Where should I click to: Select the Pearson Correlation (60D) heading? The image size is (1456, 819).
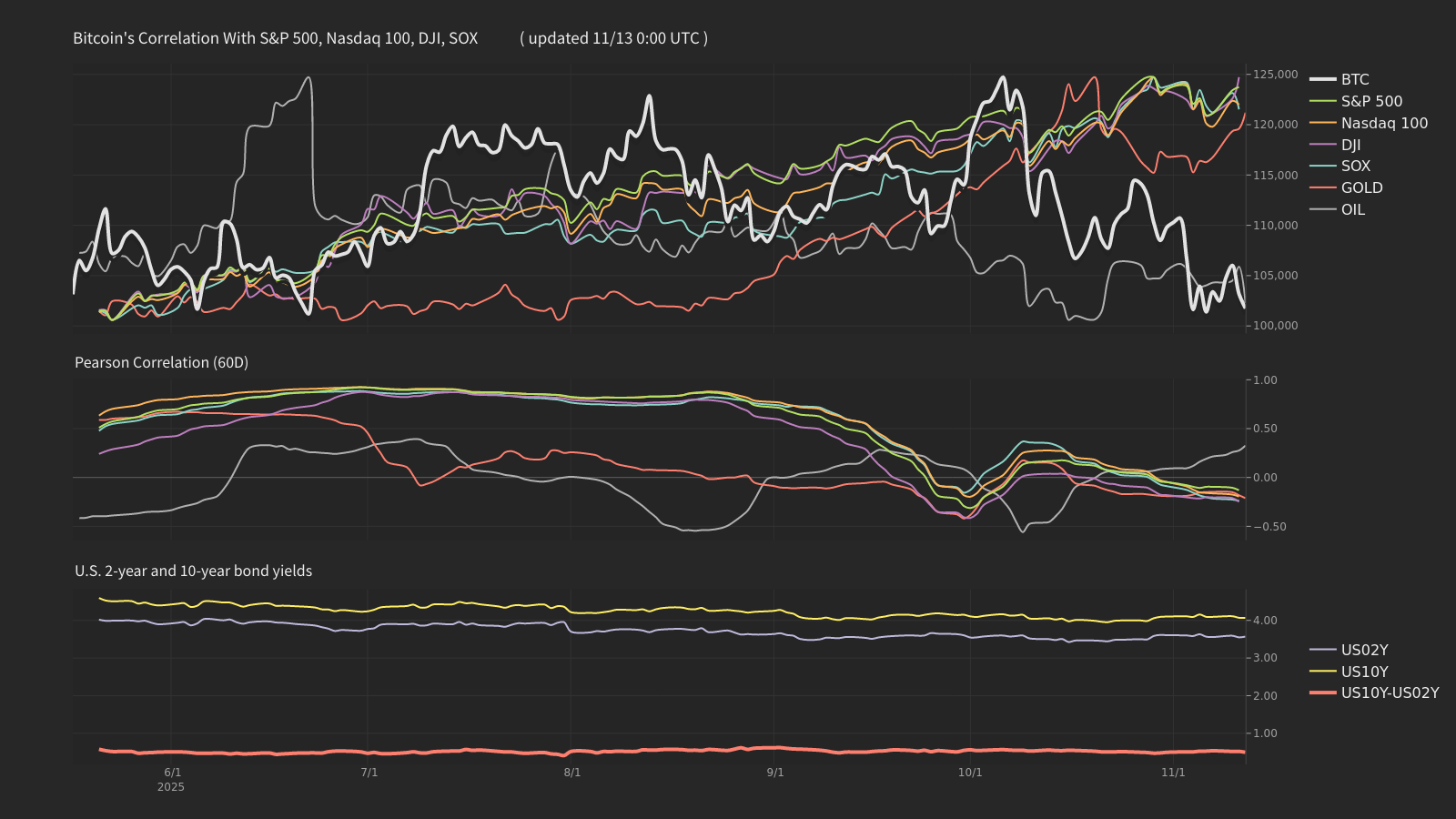pos(161,362)
